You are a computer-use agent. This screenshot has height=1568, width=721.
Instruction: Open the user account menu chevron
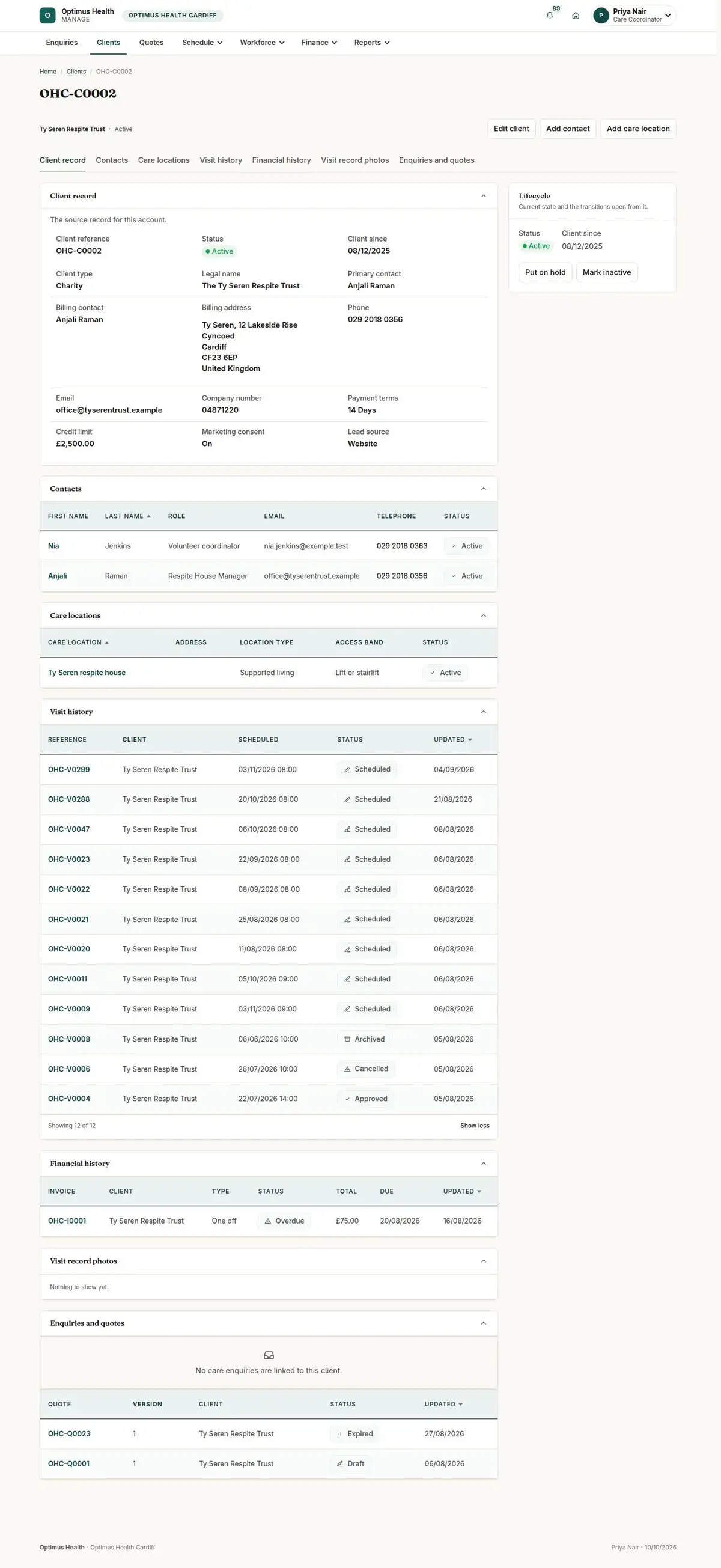click(x=668, y=16)
